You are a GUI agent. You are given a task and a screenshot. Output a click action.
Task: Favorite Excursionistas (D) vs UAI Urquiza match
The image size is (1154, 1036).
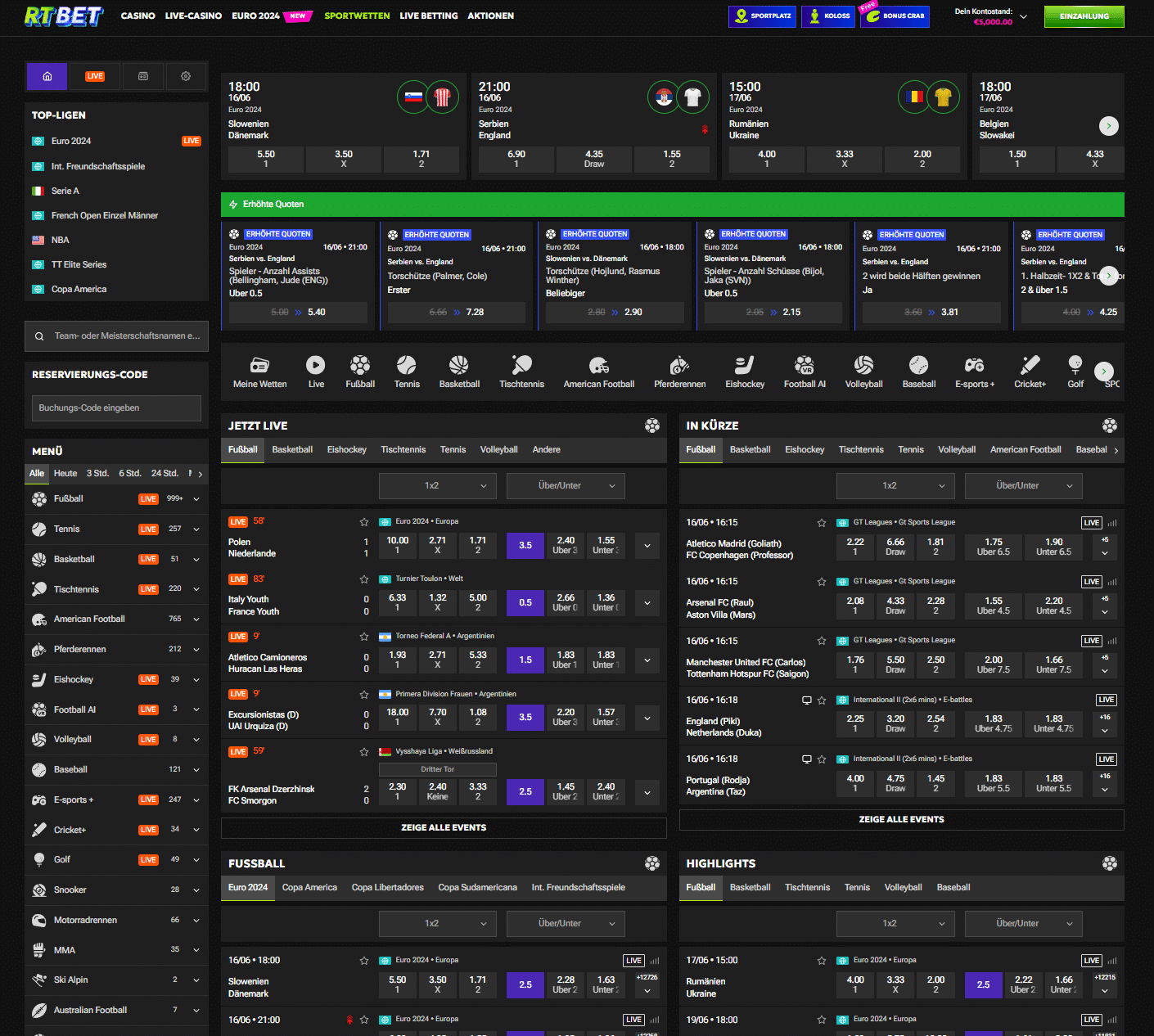[x=364, y=695]
